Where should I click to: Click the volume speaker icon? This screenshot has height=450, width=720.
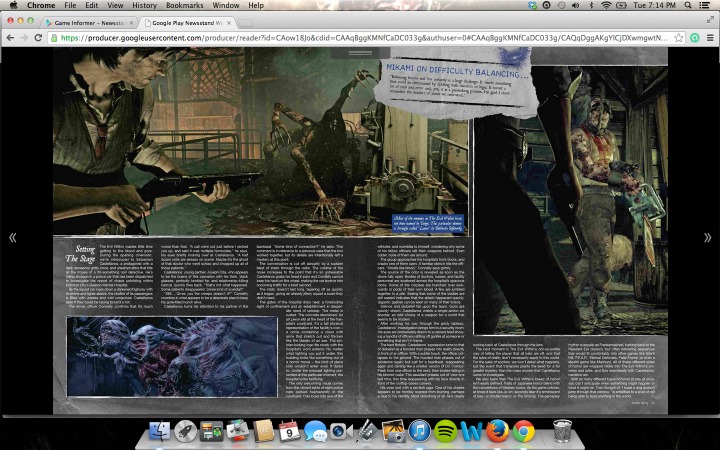pos(576,5)
